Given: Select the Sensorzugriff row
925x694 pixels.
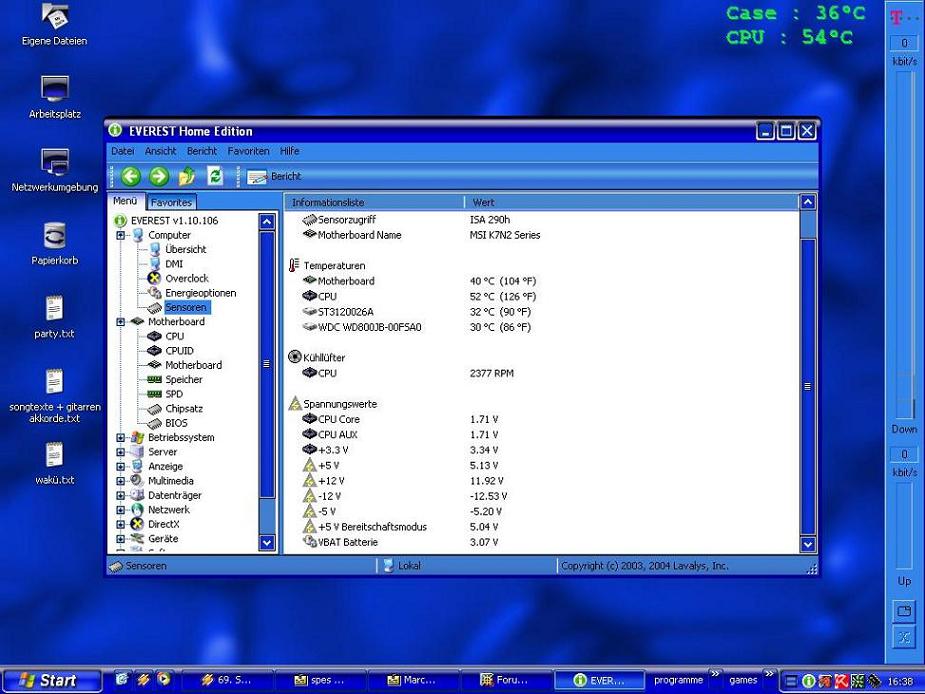Looking at the screenshot, I should pyautogui.click(x=346, y=220).
